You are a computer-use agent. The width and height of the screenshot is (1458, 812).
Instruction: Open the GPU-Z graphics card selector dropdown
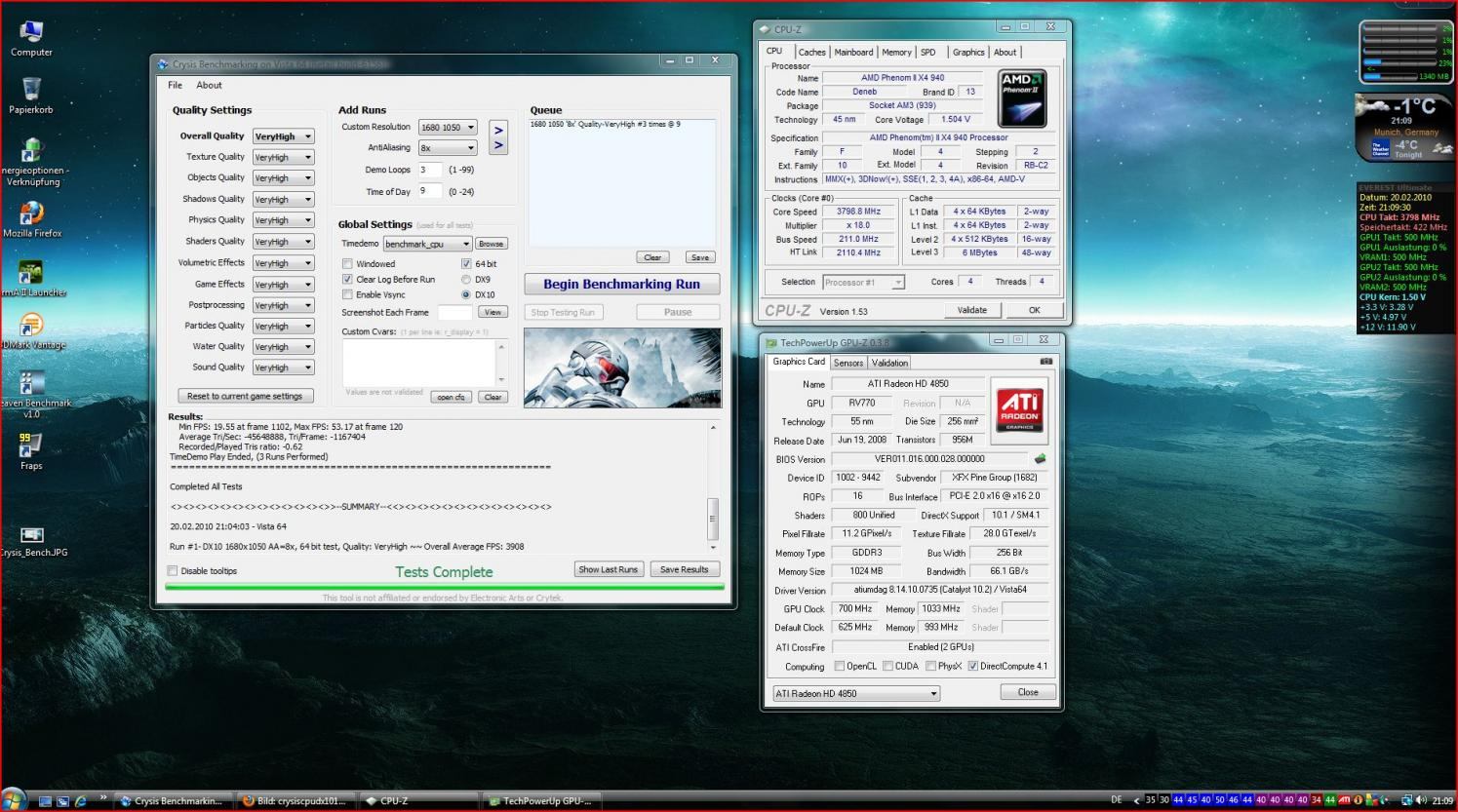pyautogui.click(x=856, y=693)
